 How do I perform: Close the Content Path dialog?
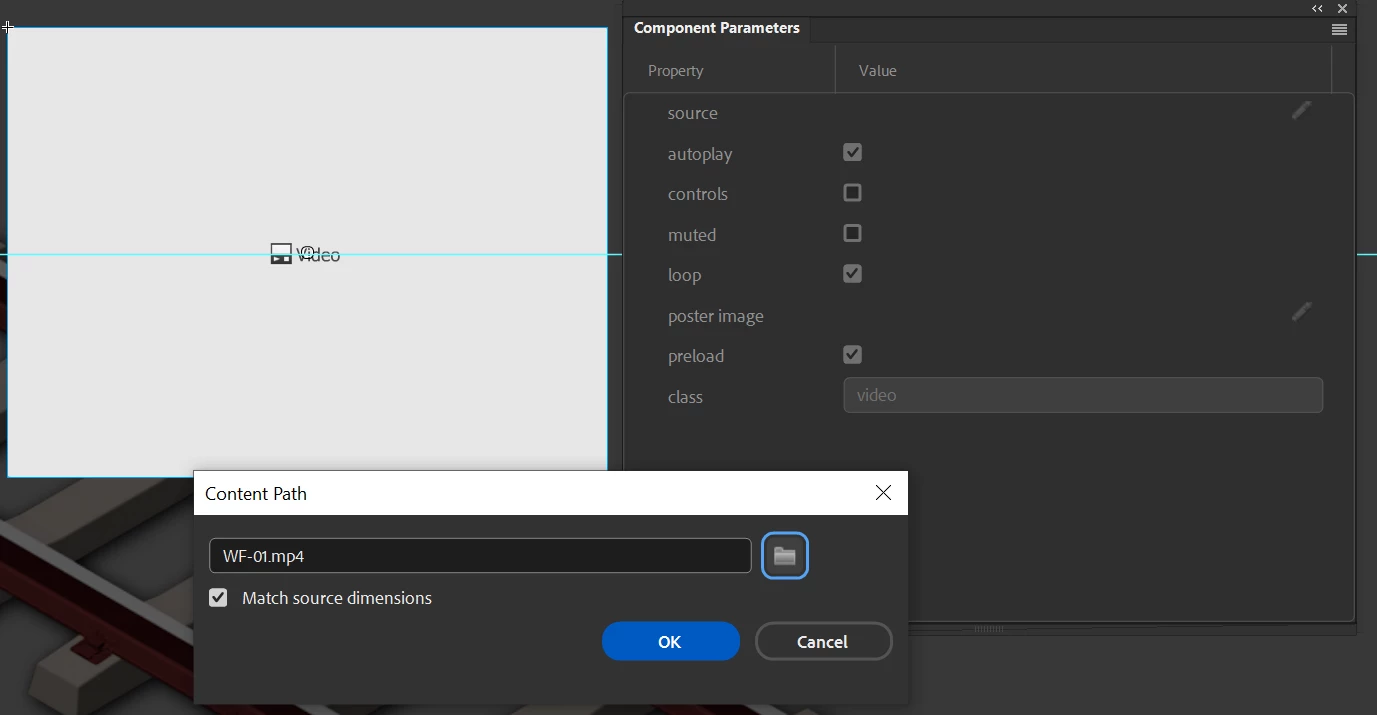[x=883, y=492]
